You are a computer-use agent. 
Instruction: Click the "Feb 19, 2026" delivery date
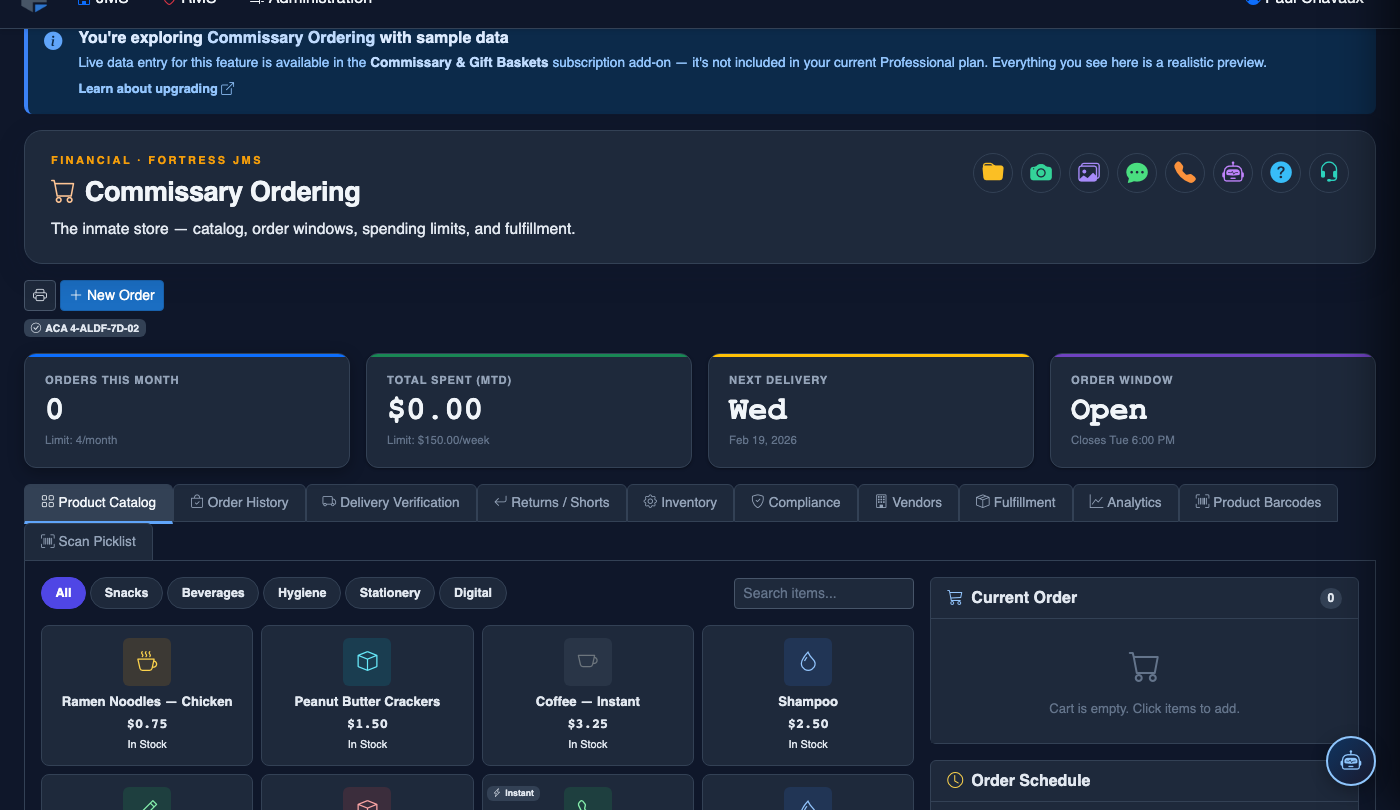coord(763,440)
